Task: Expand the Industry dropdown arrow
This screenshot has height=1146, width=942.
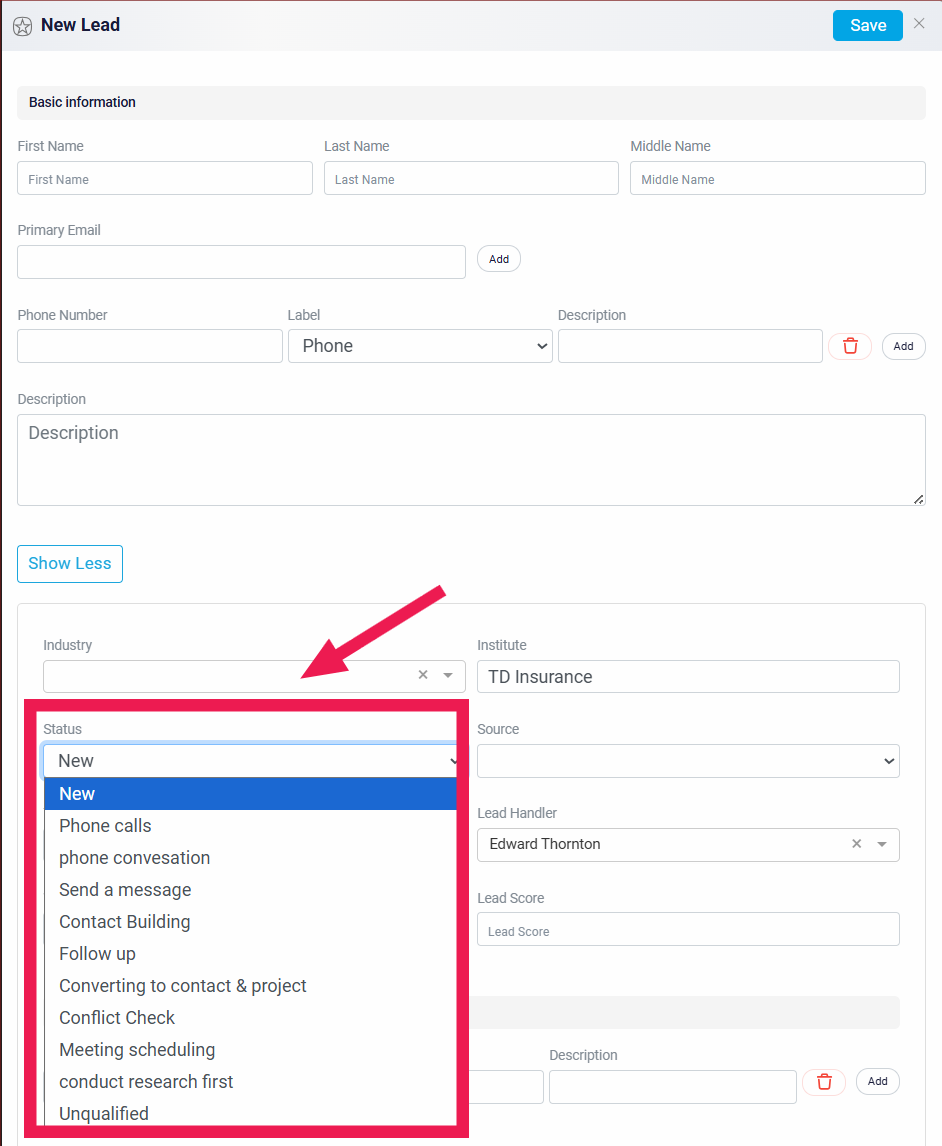Action: click(x=448, y=675)
